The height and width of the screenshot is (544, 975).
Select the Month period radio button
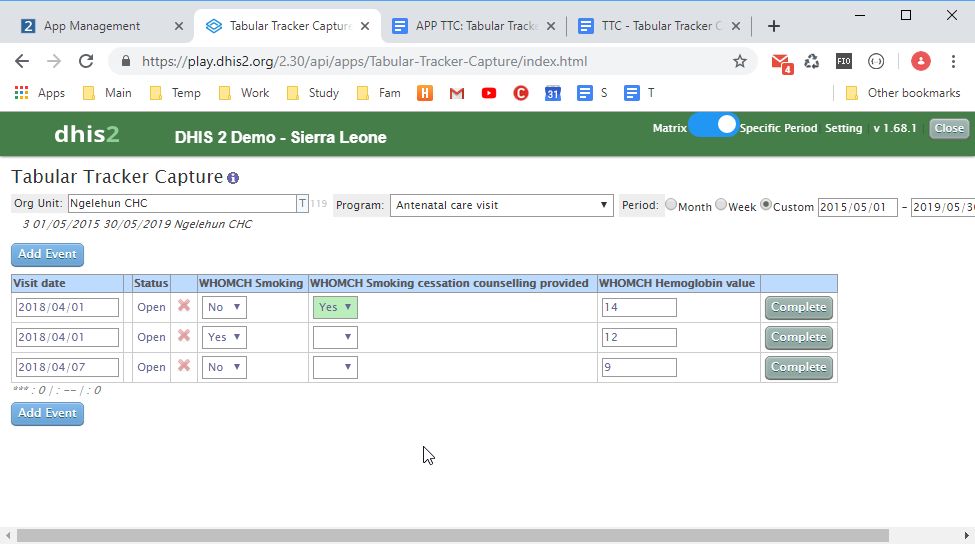click(671, 204)
